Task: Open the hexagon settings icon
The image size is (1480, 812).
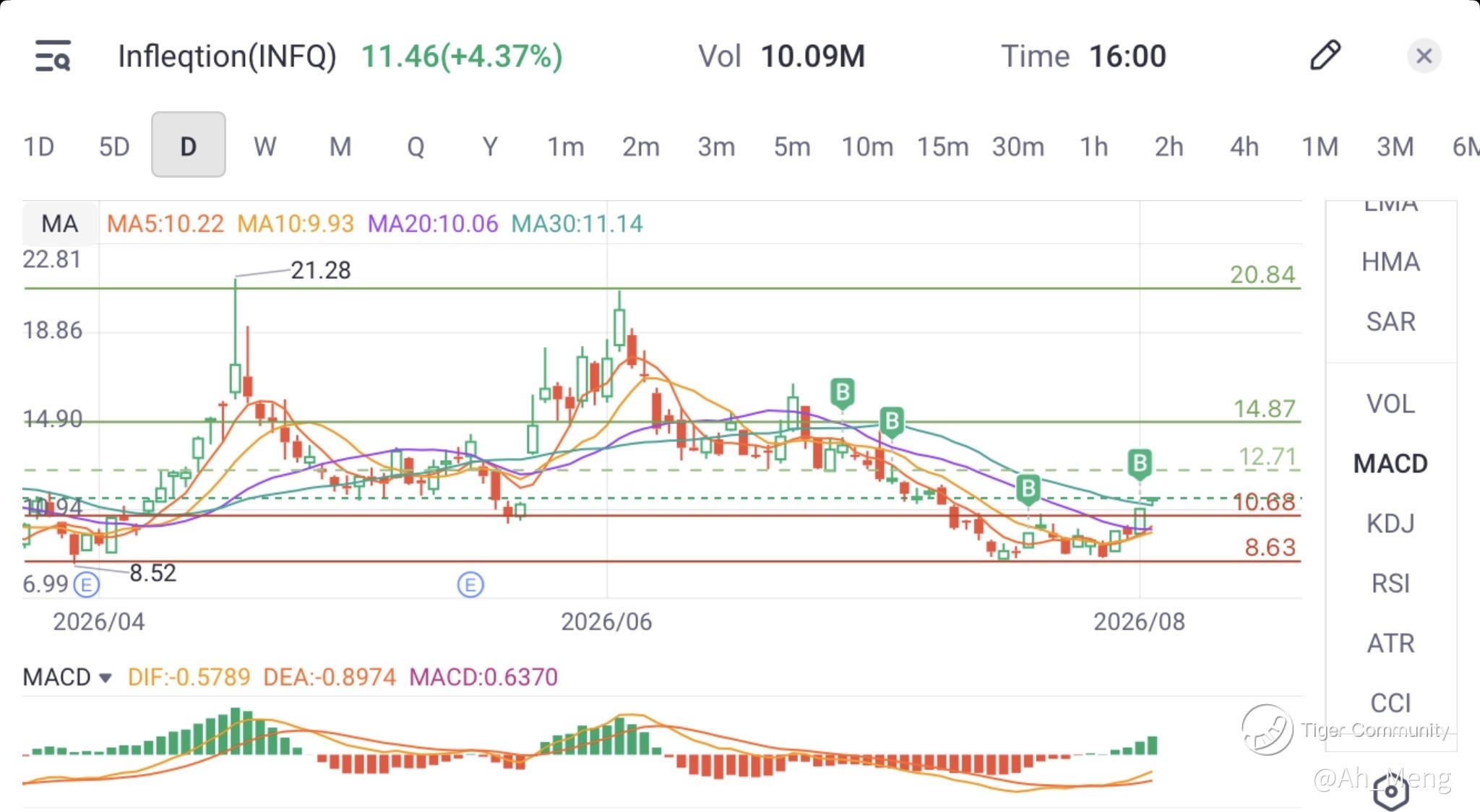Action: click(x=1391, y=791)
